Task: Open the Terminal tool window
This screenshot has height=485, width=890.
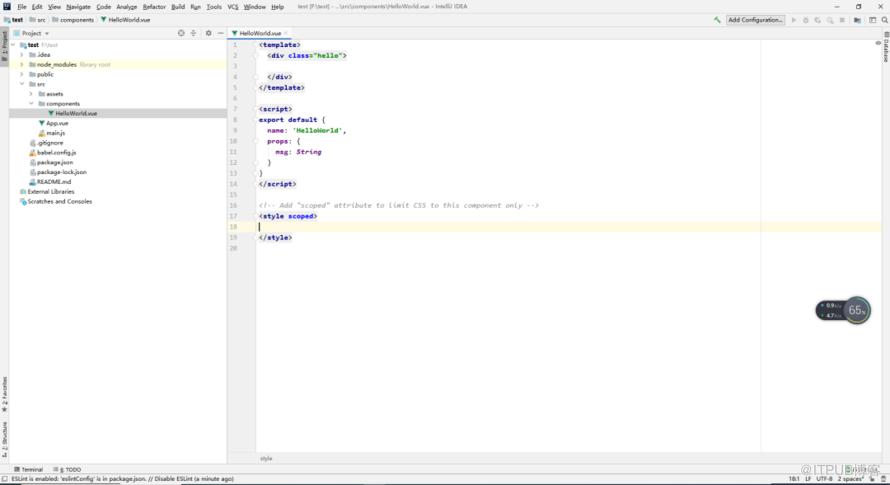Action: [28, 470]
